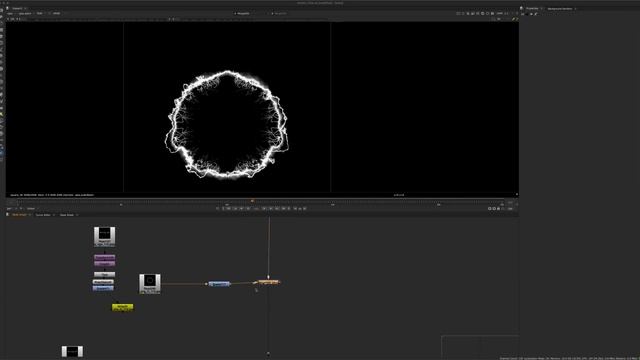Select the Viewer1 tab

pyautogui.click(x=17, y=8)
